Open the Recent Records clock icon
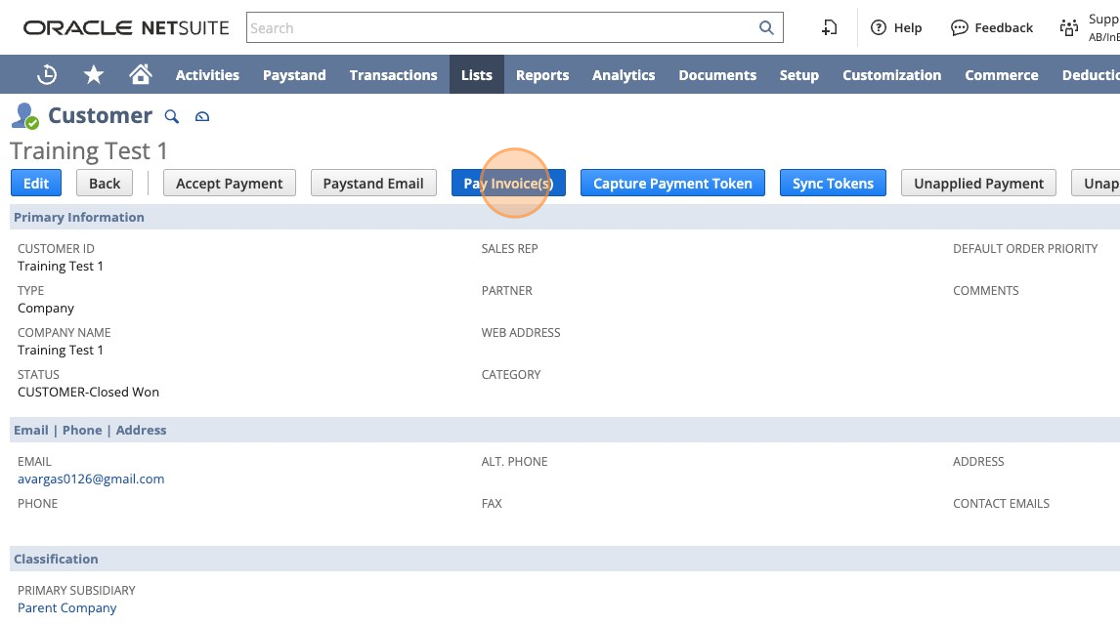The image size is (1120, 625). coord(47,74)
